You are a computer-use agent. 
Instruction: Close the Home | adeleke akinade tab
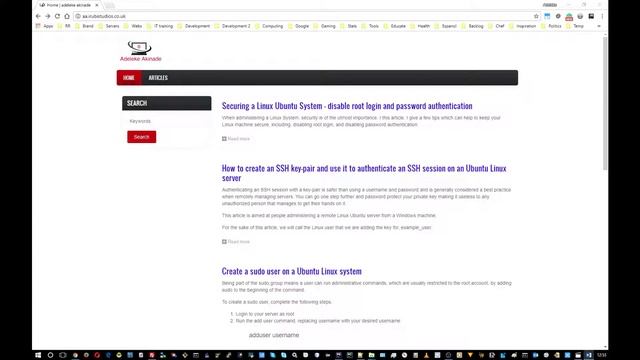[x=97, y=5]
